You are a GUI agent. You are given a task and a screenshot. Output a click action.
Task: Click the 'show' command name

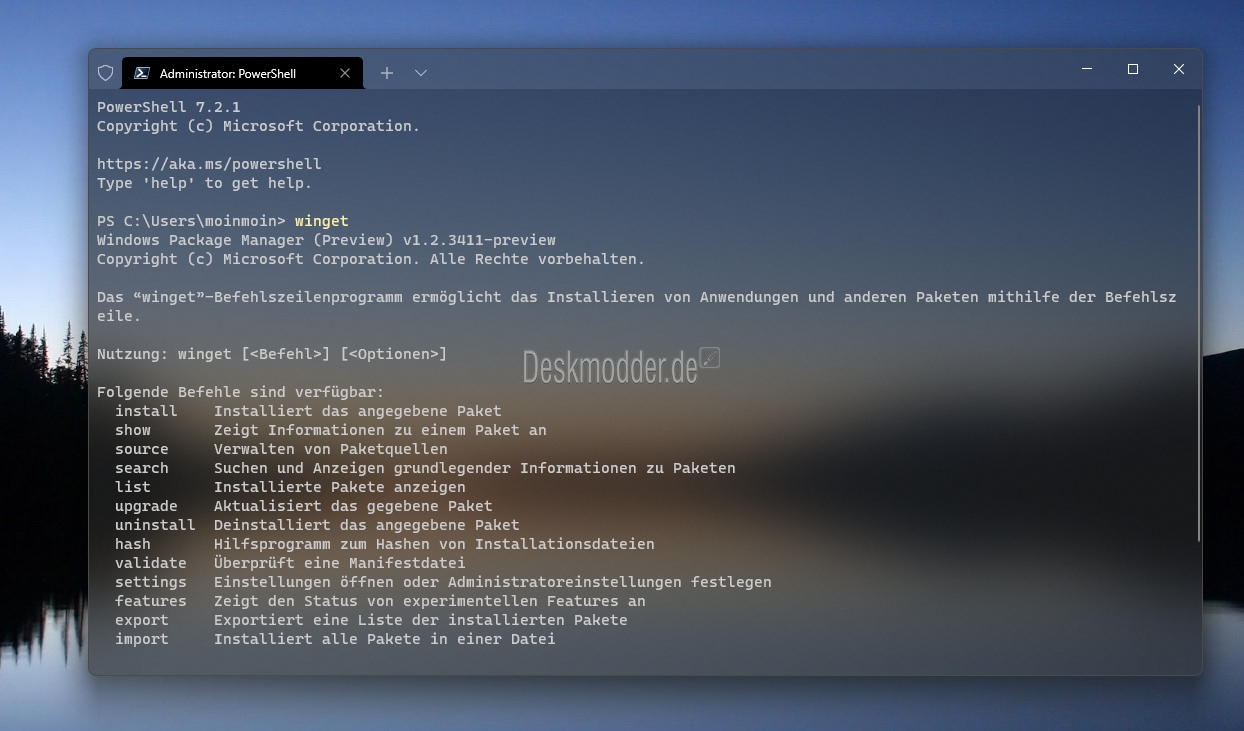133,430
